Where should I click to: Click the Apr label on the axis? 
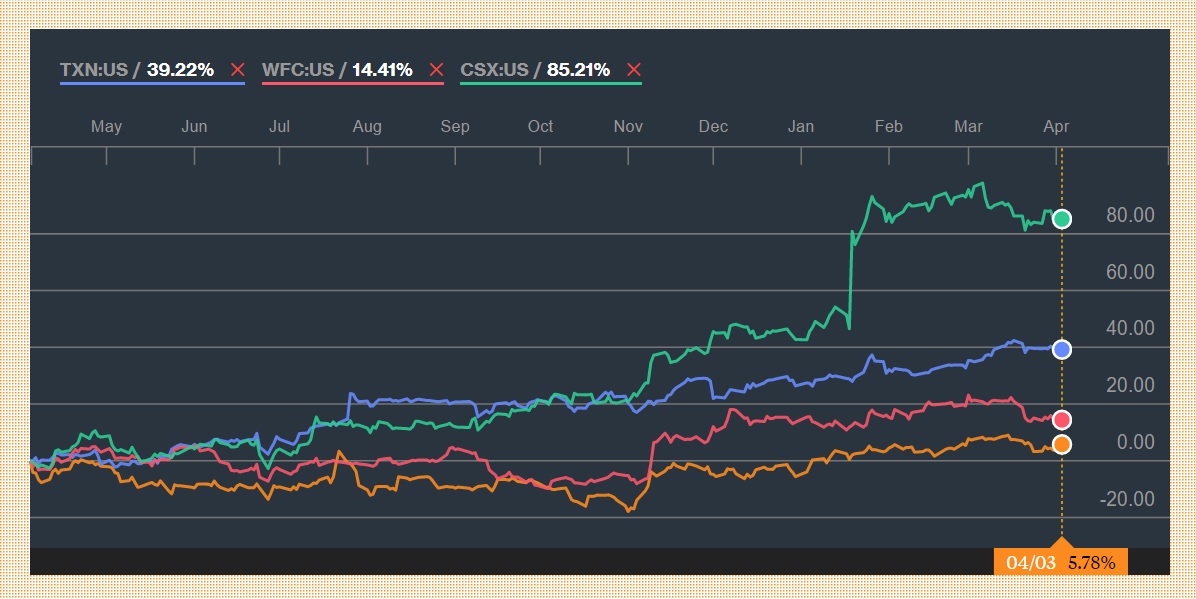coord(1056,126)
